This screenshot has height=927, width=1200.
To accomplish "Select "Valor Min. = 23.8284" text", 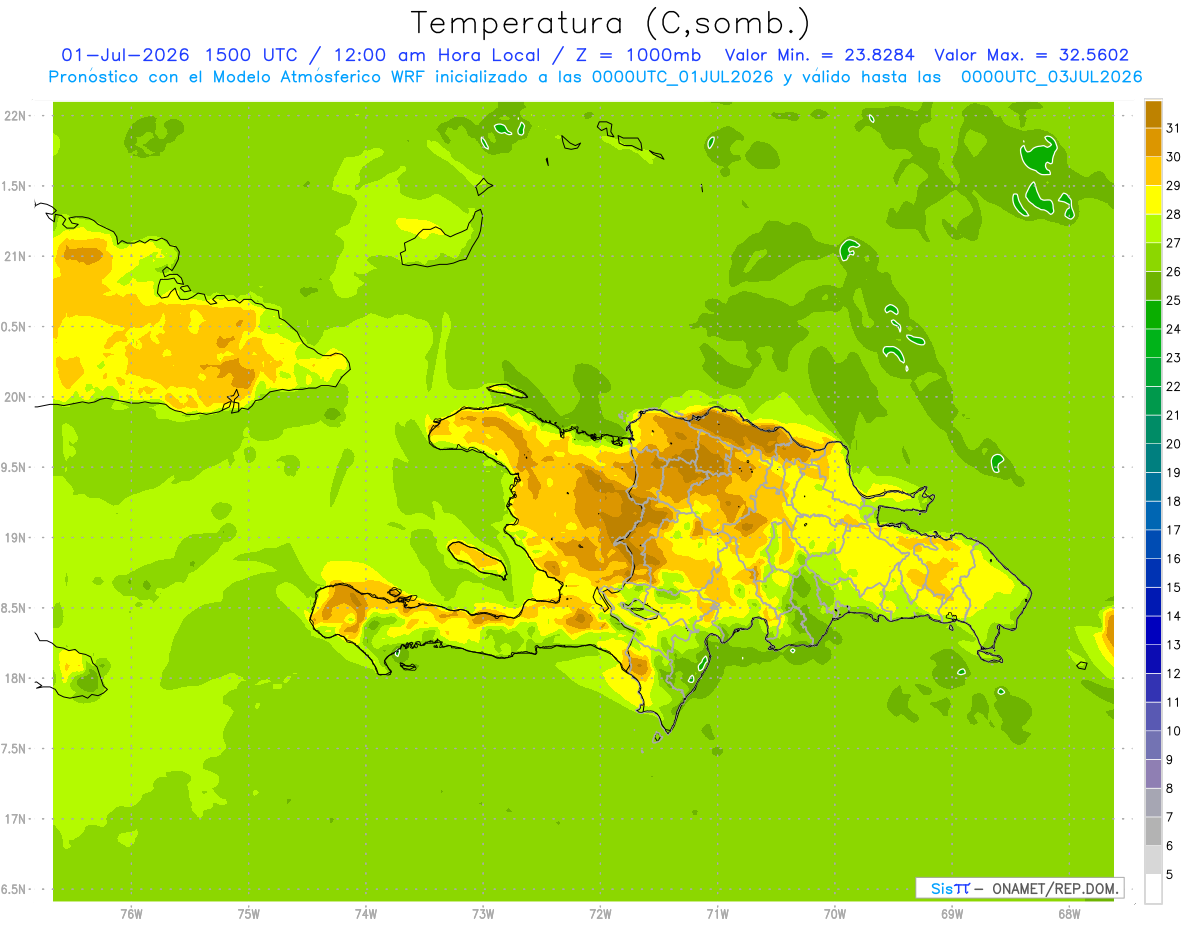I will (819, 55).
